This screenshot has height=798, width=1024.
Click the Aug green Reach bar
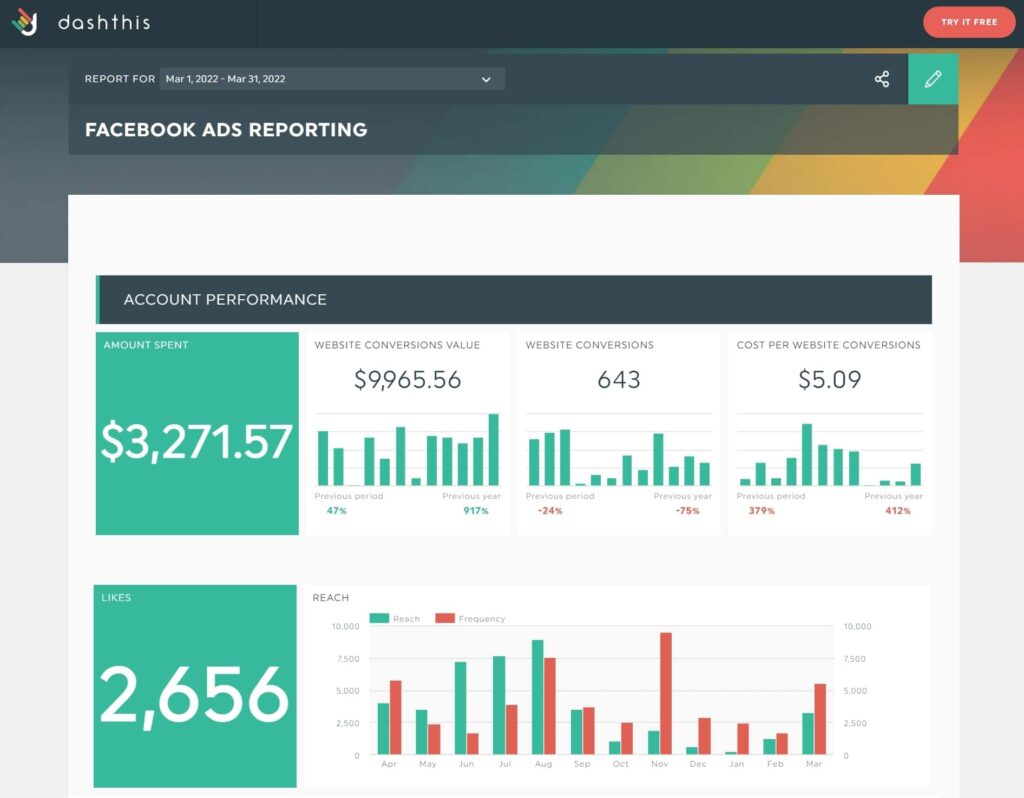[x=537, y=697]
